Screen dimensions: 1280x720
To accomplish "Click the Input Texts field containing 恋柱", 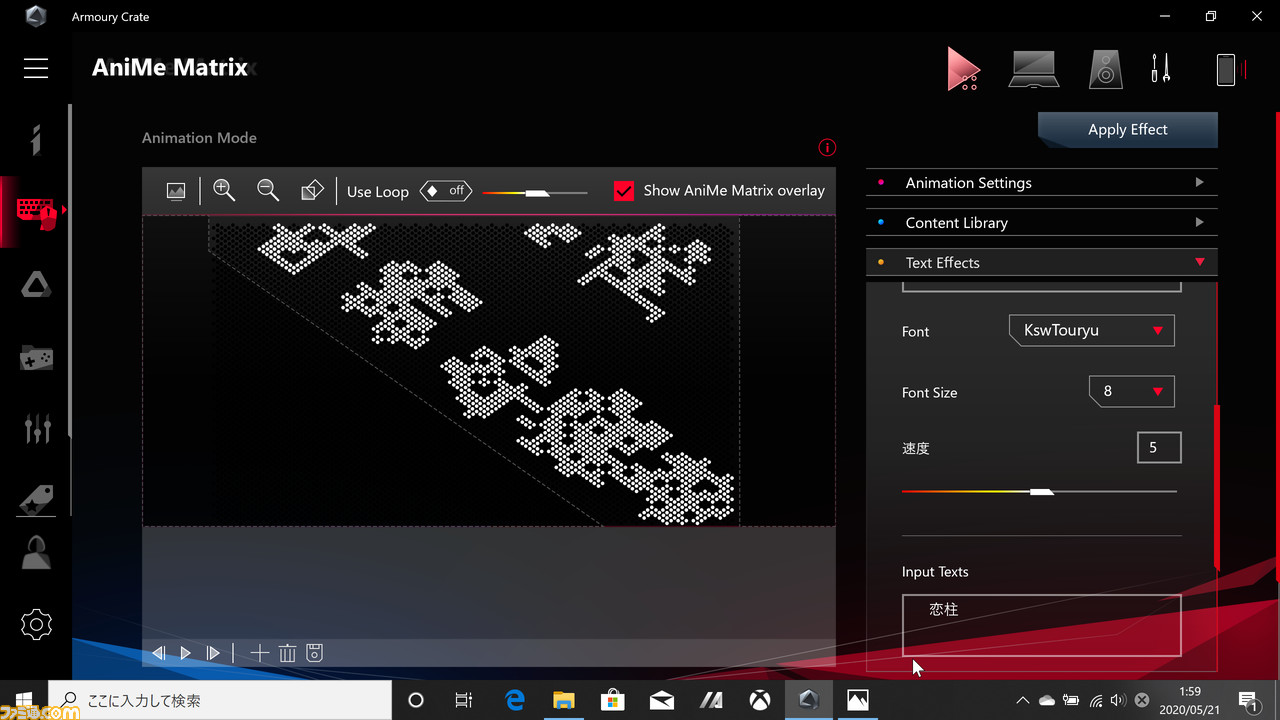I will (x=1041, y=625).
